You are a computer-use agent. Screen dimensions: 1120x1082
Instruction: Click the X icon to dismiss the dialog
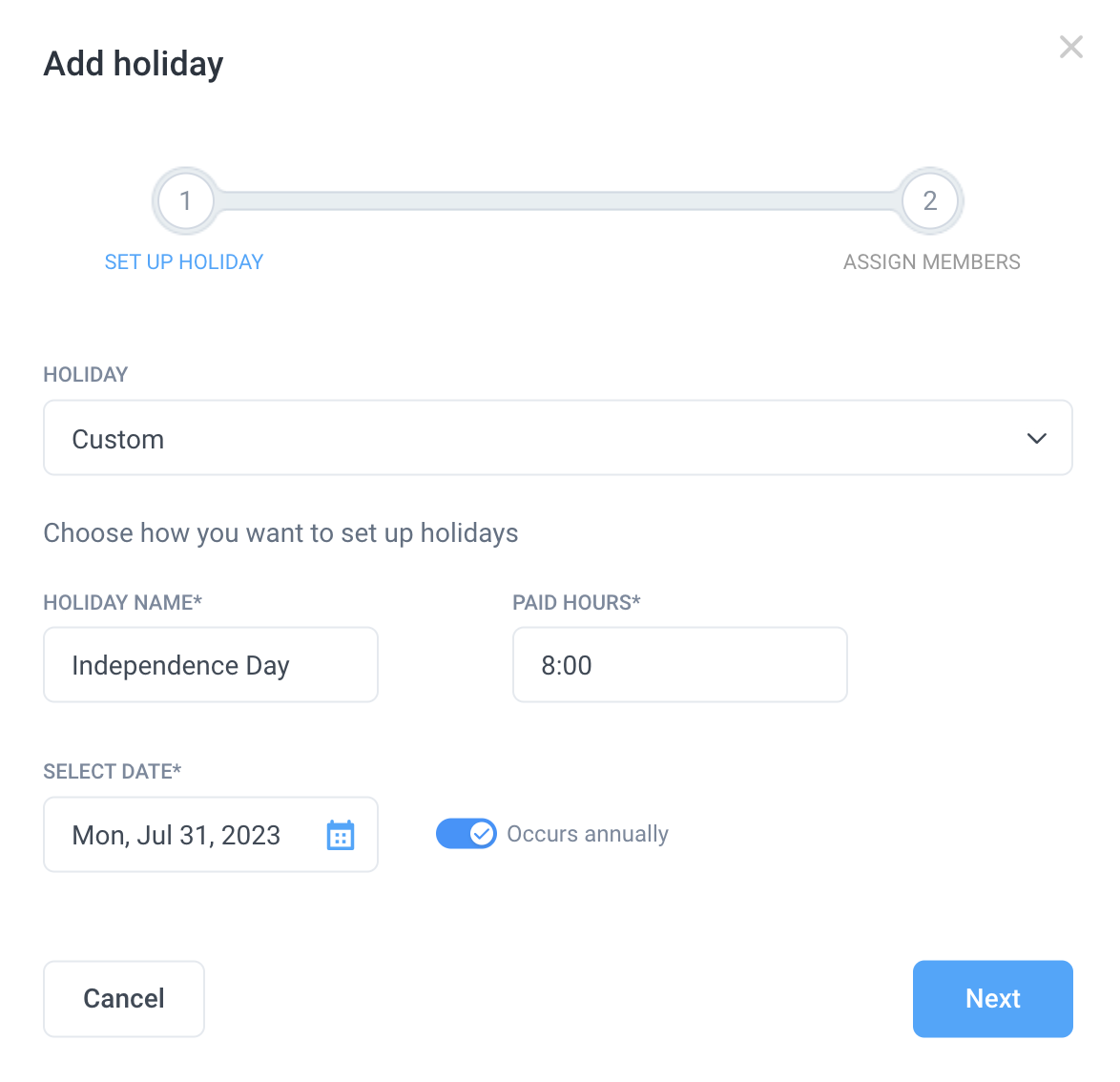1070,47
